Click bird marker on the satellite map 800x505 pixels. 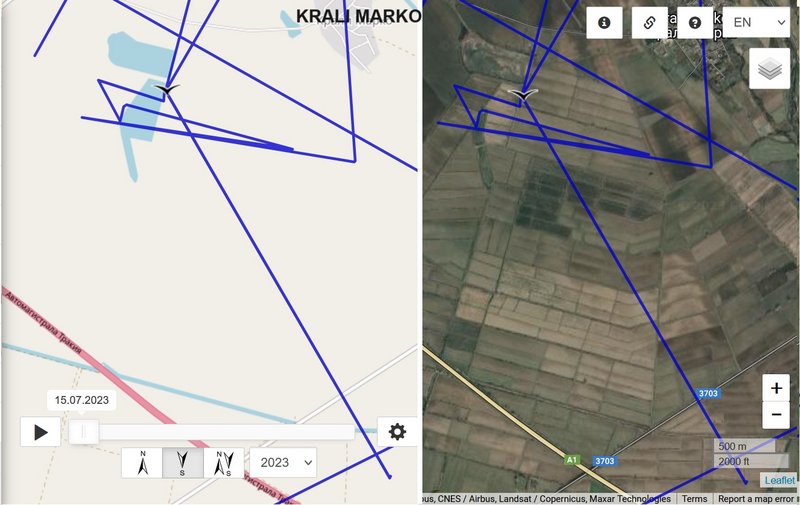tap(522, 95)
